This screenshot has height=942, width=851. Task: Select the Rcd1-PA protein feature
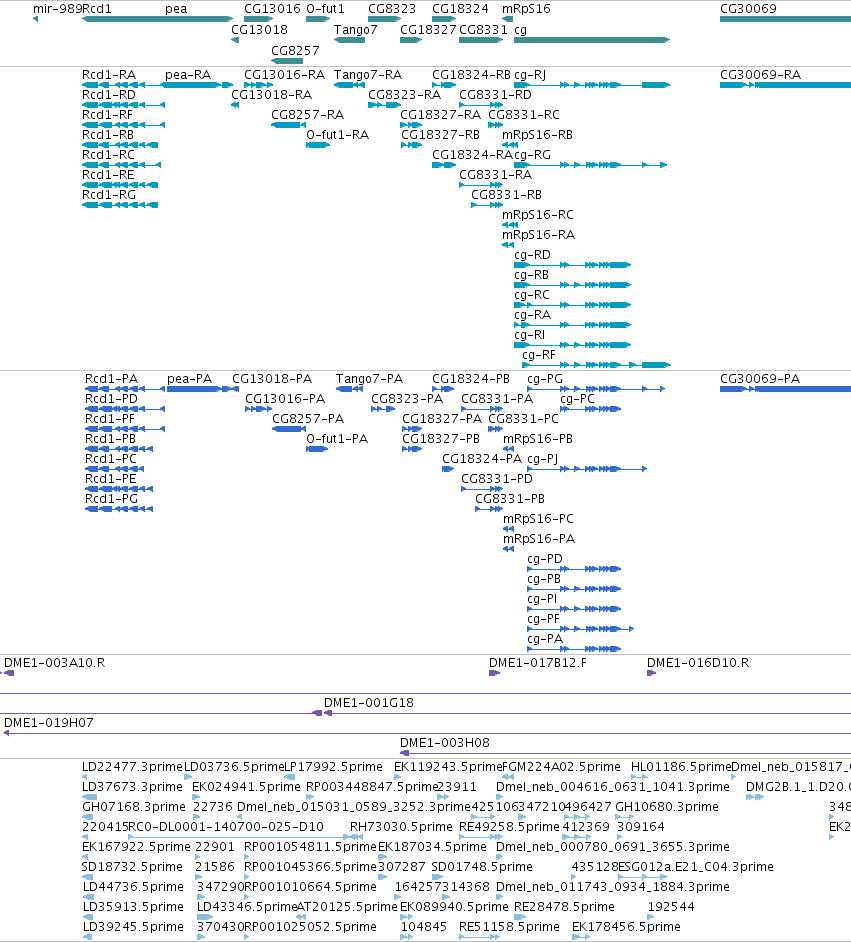125,389
